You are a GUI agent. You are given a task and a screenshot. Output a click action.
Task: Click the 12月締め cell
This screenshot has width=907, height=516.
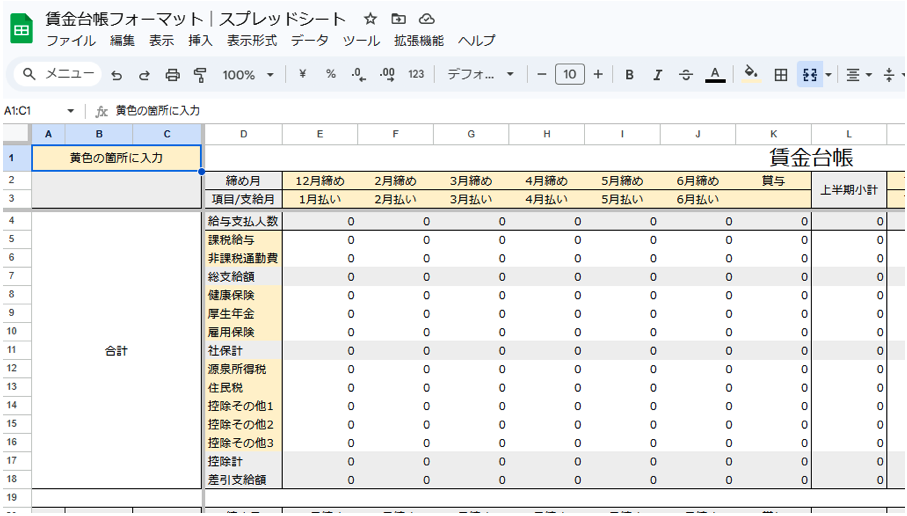tap(320, 181)
